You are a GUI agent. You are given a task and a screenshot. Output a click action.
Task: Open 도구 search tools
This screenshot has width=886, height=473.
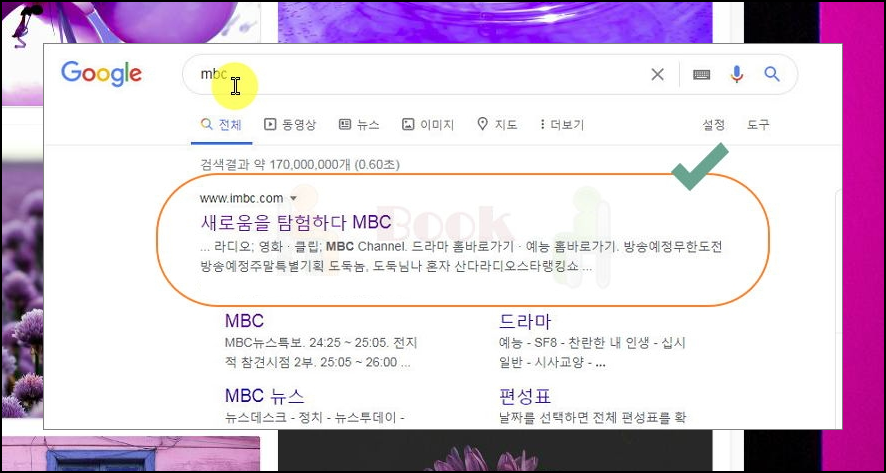pyautogui.click(x=758, y=125)
